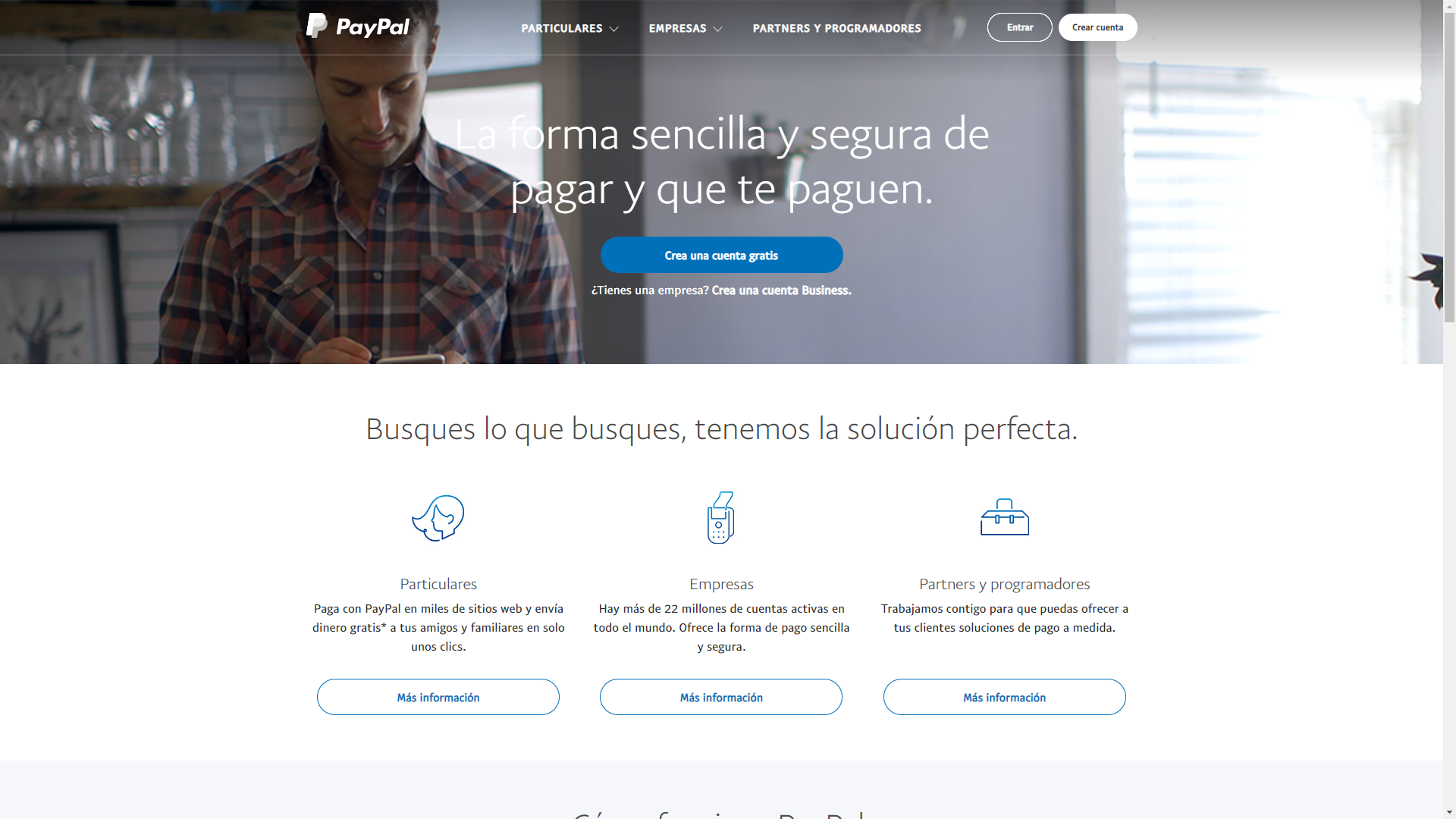This screenshot has height=819, width=1456.
Task: Click the Partners y programadores section heading
Action: pyautogui.click(x=1004, y=584)
